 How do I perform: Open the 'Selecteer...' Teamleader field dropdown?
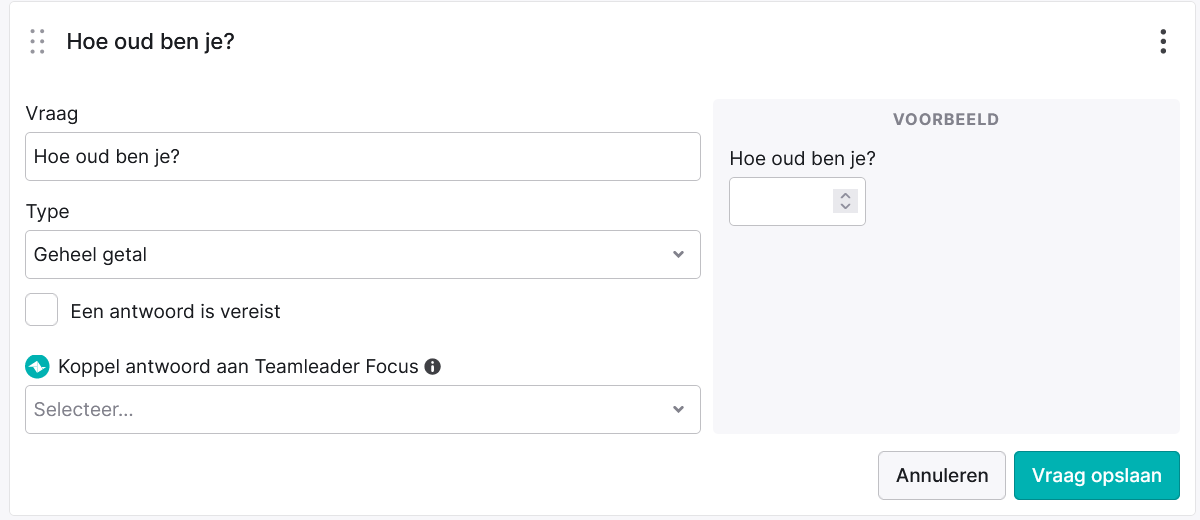pos(363,409)
